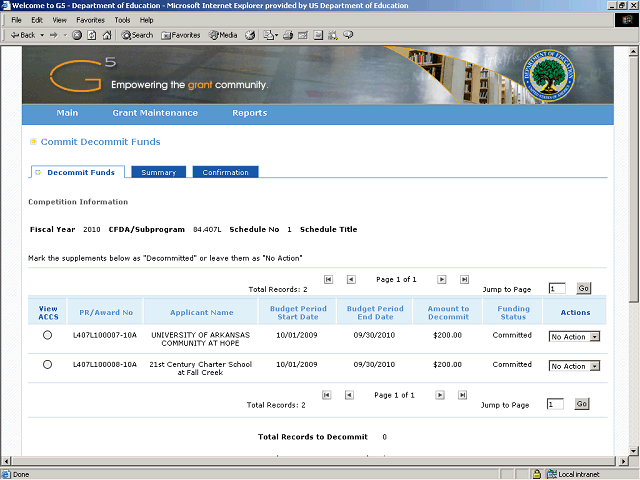The height and width of the screenshot is (480, 640).
Task: Click the Media toolbar button
Action: [x=223, y=35]
